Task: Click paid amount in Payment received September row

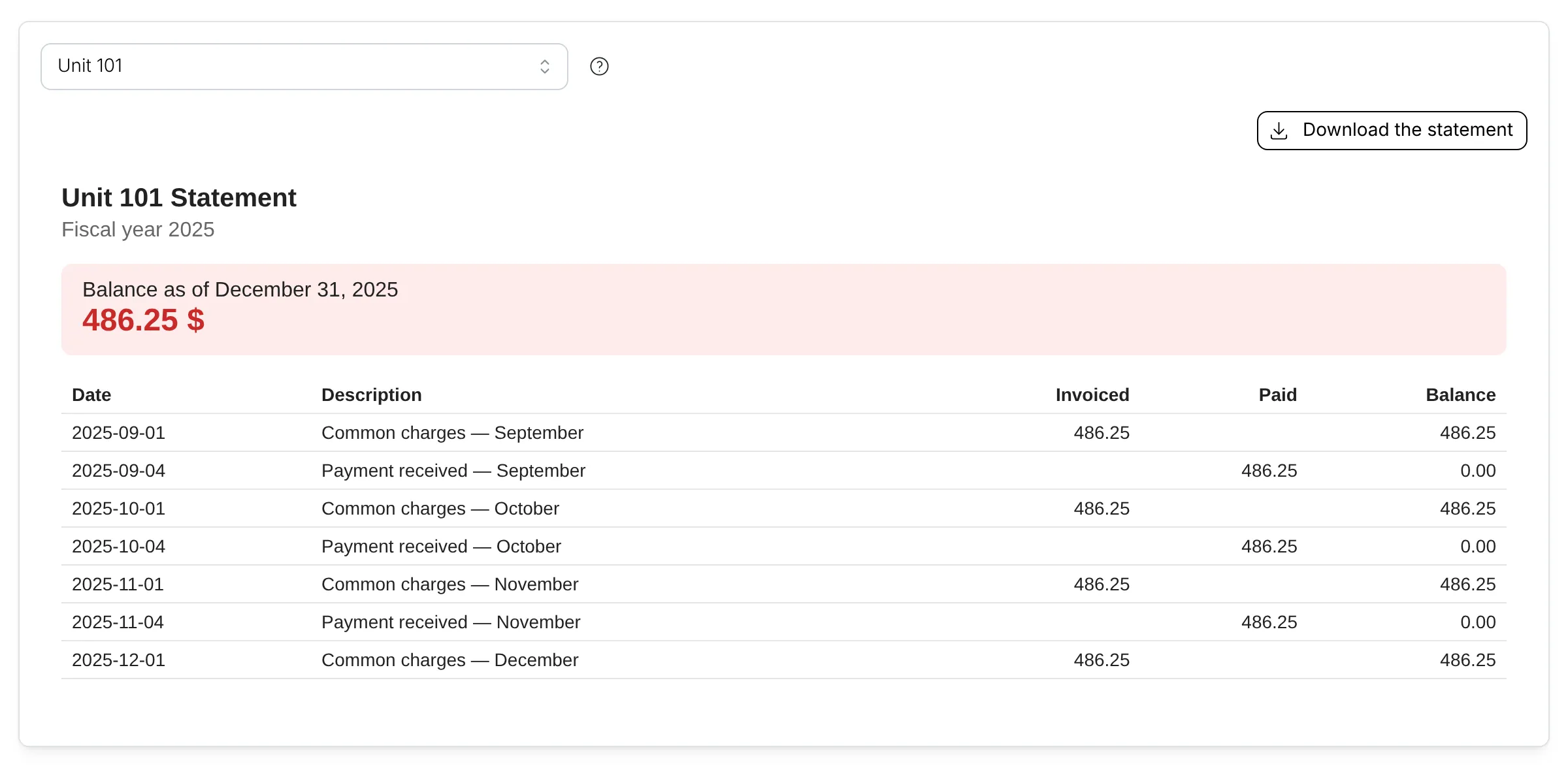Action: pos(1269,471)
